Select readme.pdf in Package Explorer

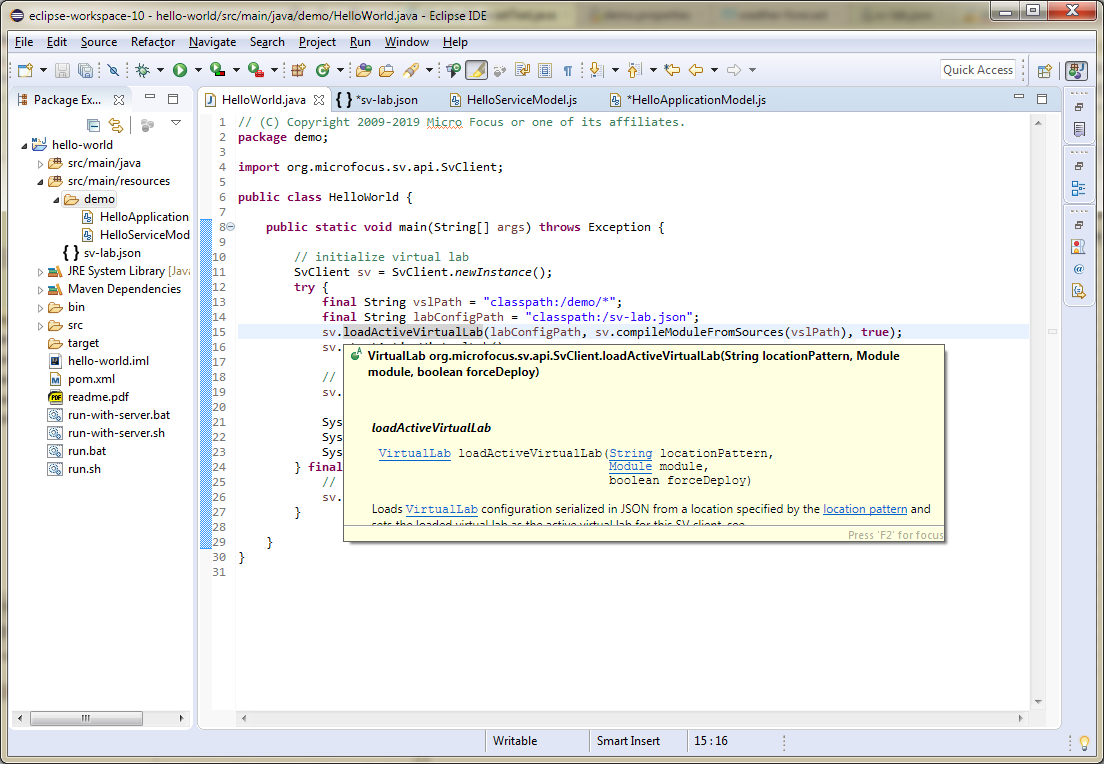(x=89, y=397)
